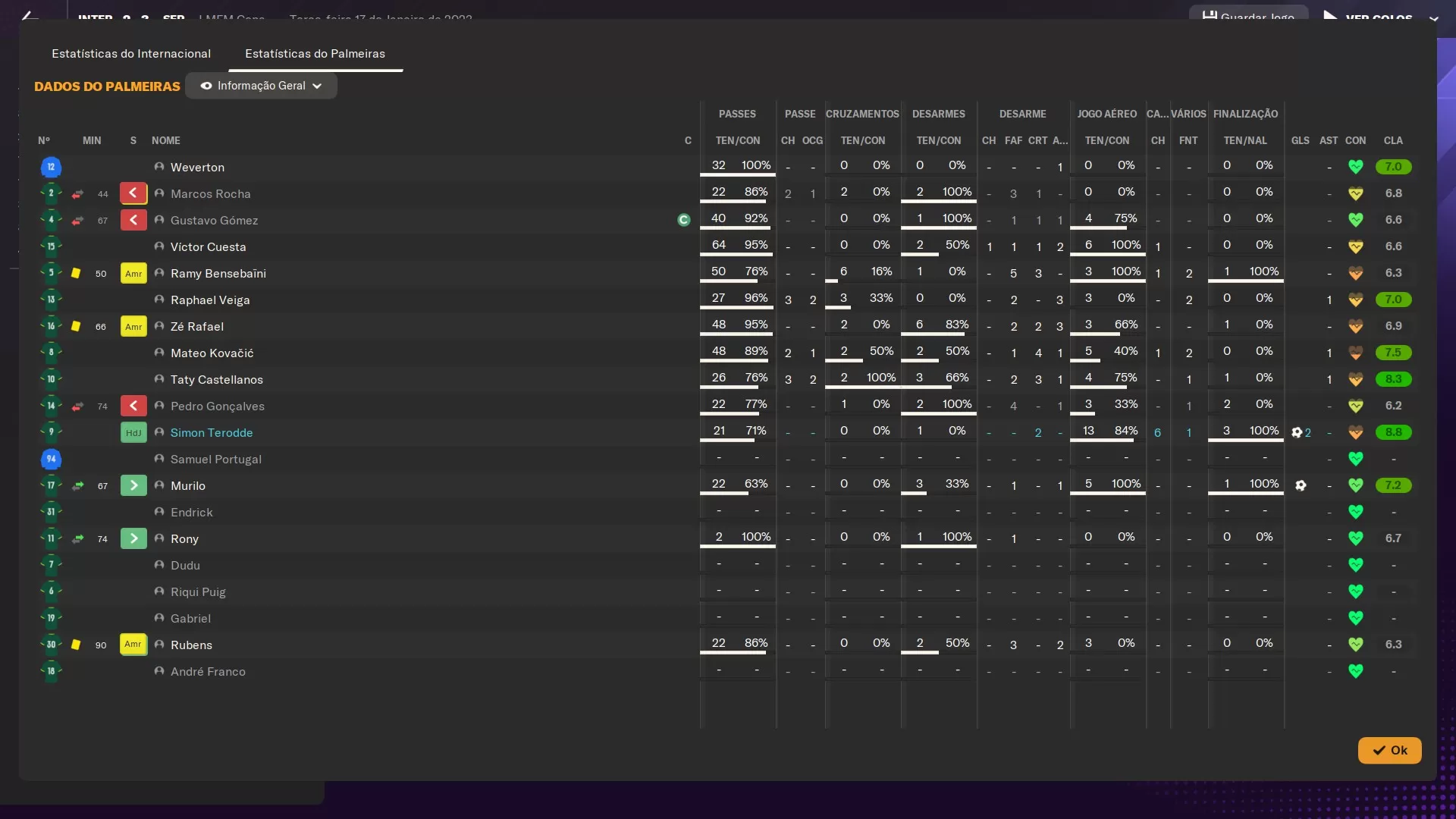Select the Estatísticas do Palmeiras tab

[x=315, y=54]
